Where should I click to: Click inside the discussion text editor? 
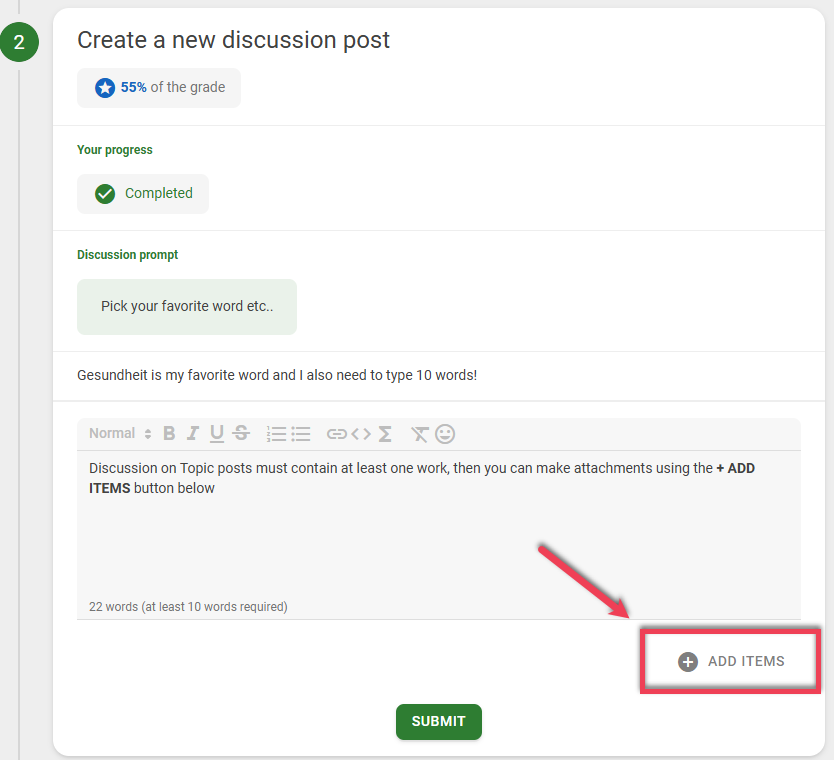(x=400, y=520)
